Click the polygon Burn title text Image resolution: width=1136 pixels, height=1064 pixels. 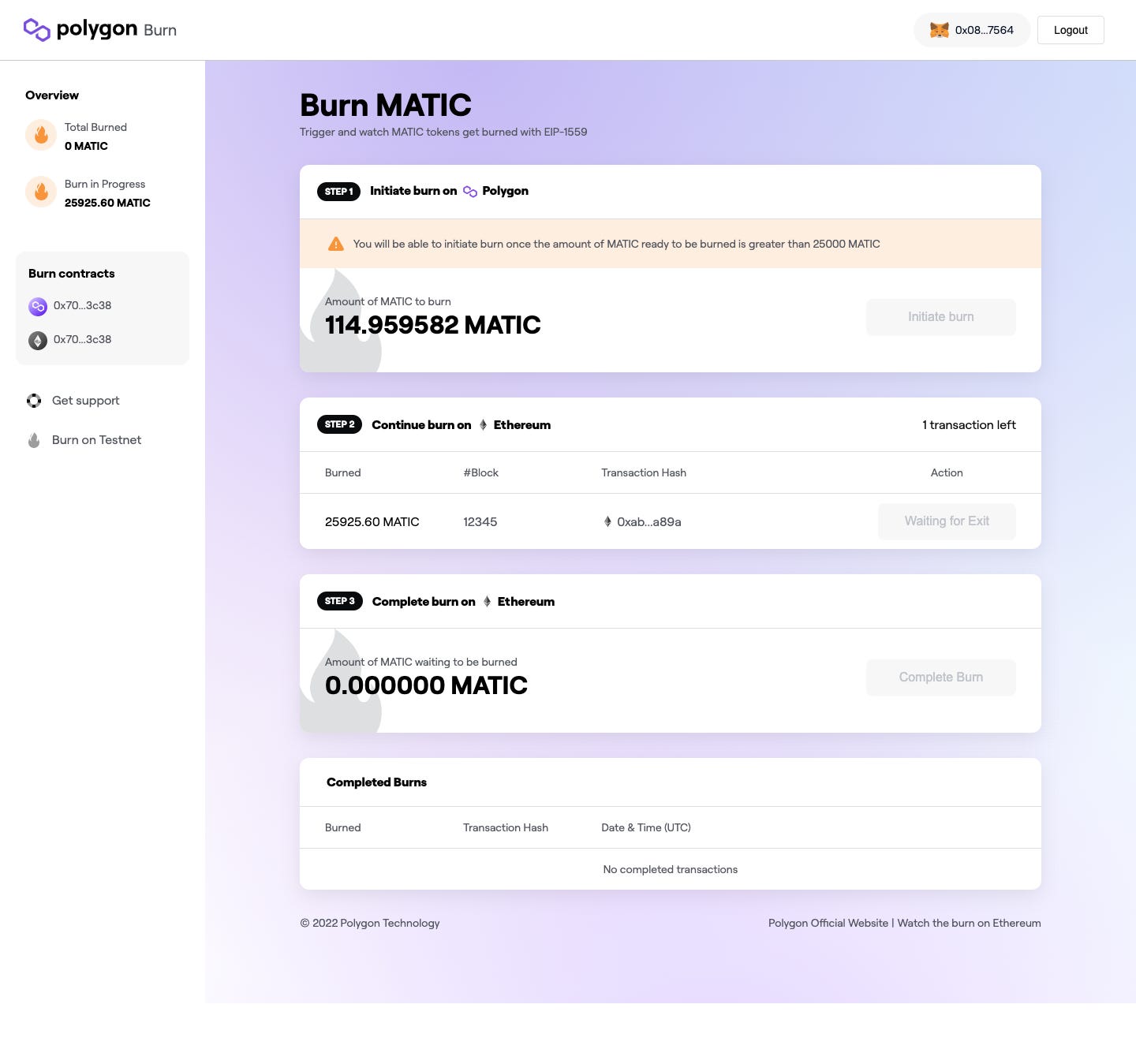117,30
